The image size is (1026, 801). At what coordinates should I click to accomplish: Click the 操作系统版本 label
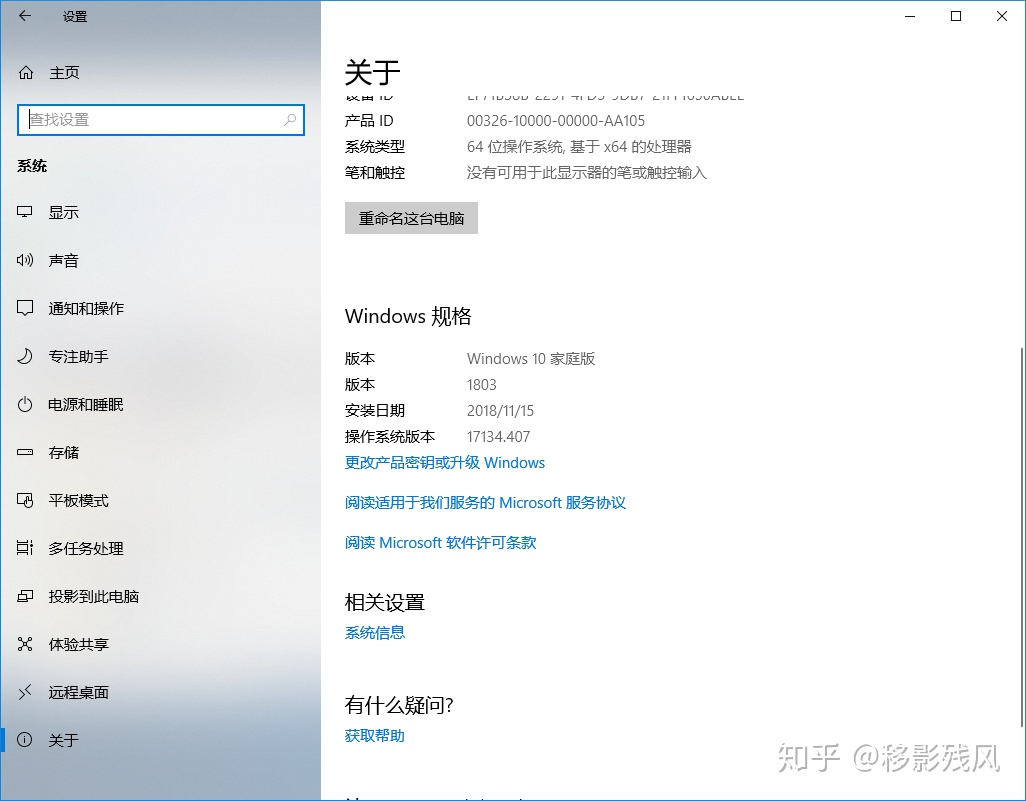[390, 436]
